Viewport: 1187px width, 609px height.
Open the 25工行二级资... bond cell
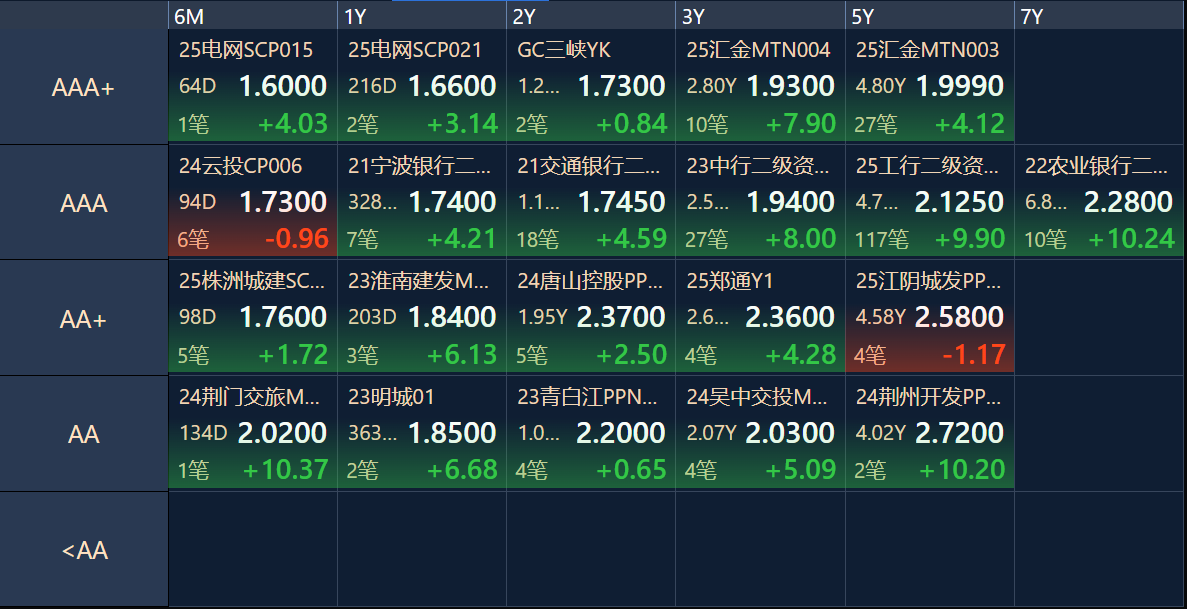click(930, 201)
